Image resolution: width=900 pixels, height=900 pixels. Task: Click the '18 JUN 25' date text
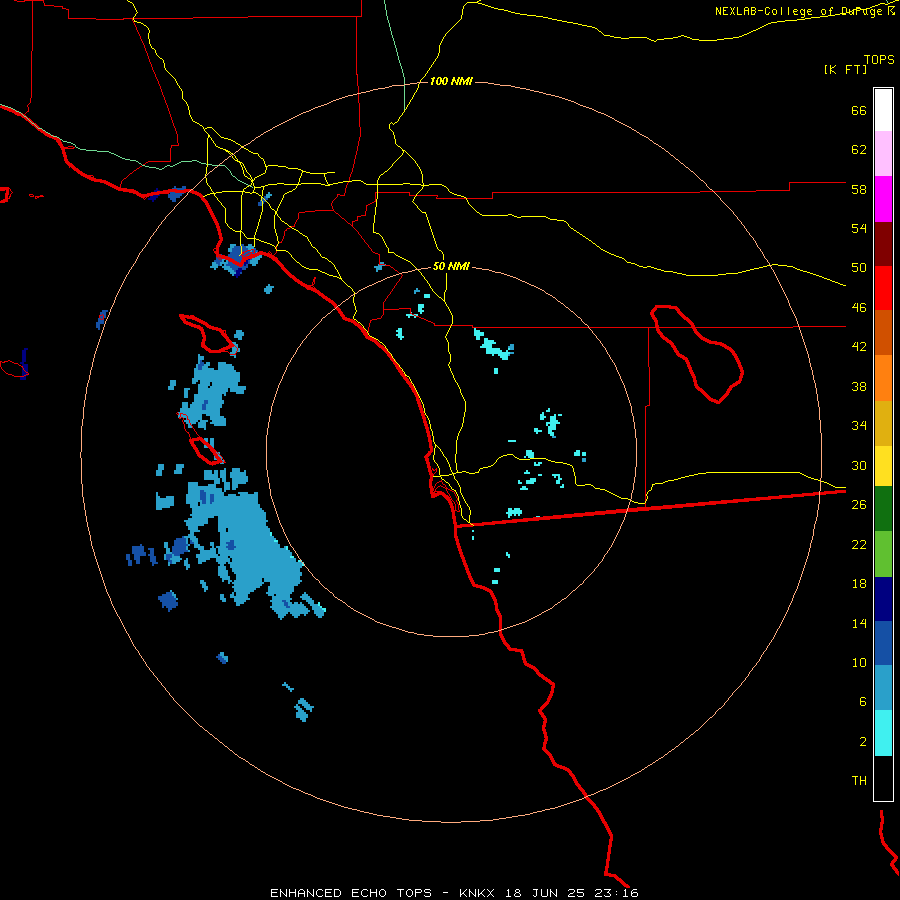pyautogui.click(x=546, y=893)
